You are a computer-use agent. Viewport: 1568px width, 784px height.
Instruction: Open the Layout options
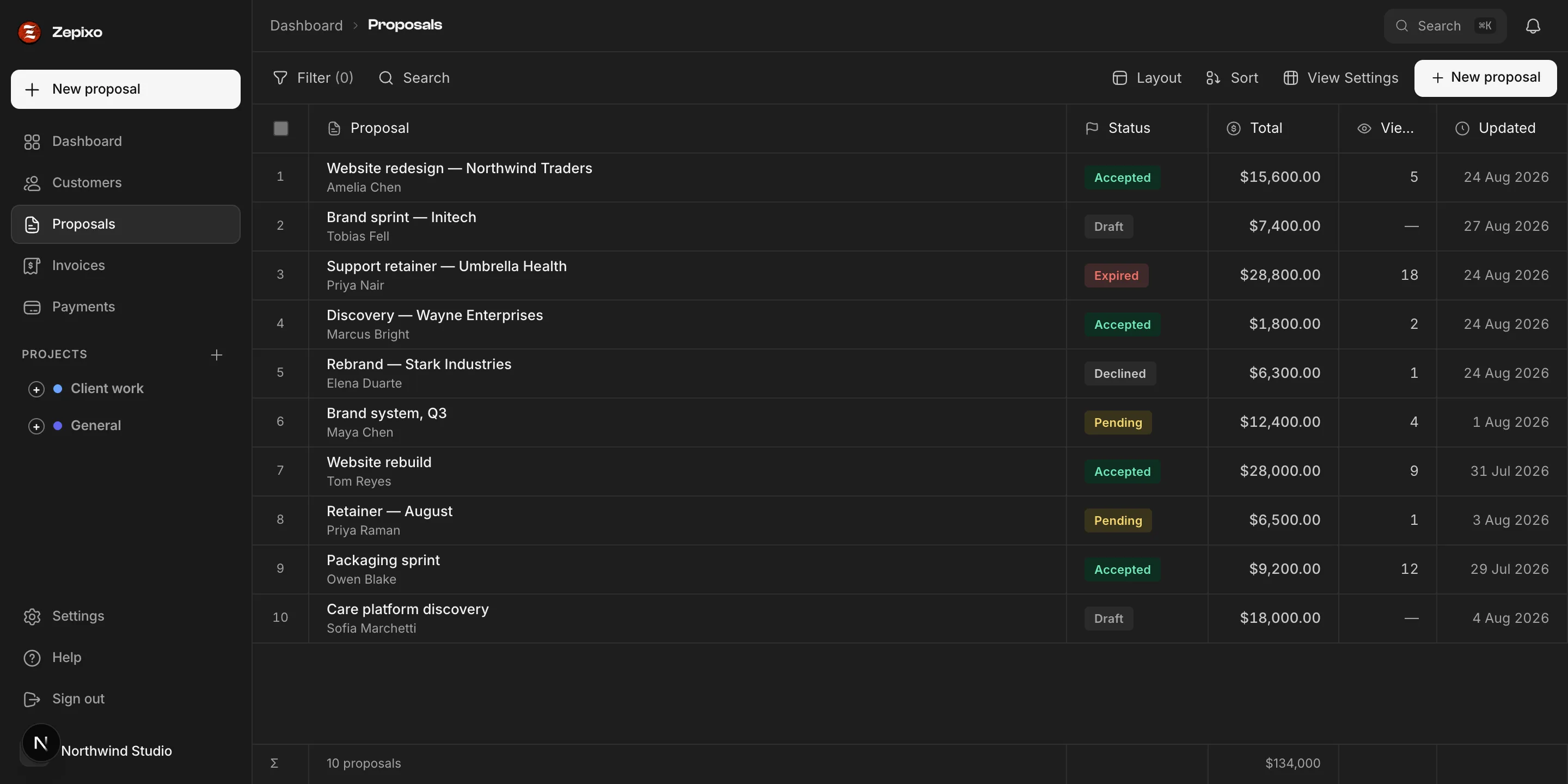1147,78
